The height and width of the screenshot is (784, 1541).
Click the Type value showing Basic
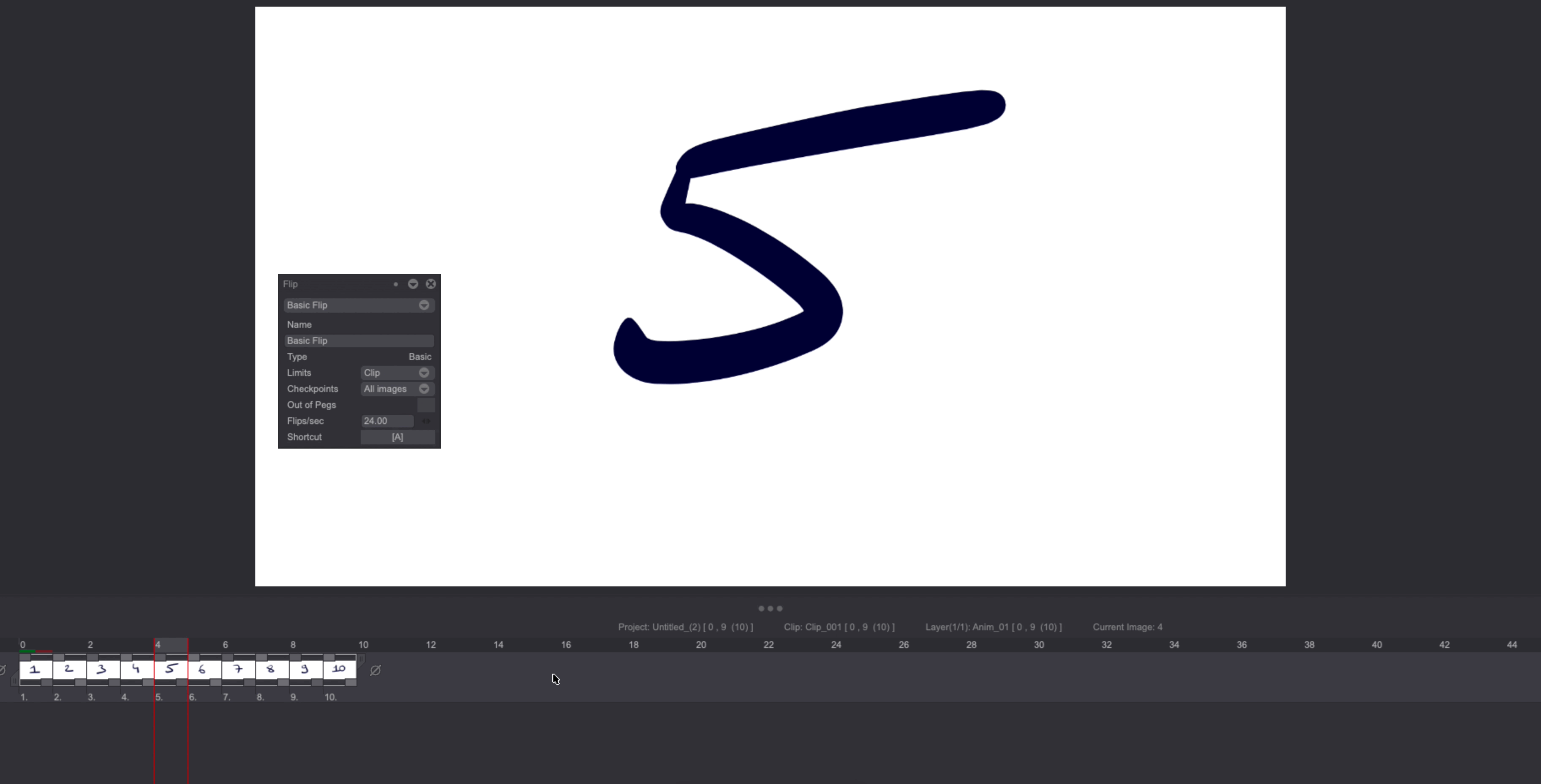419,357
